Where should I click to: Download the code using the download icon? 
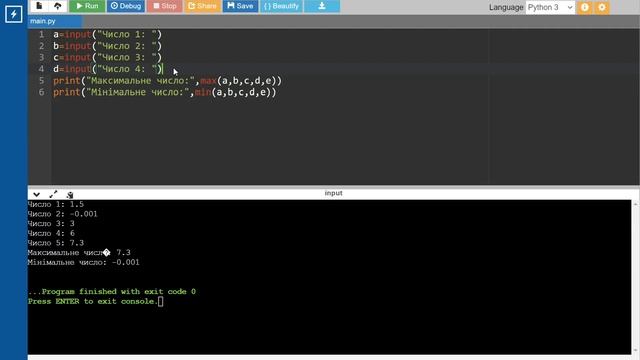pos(322,6)
